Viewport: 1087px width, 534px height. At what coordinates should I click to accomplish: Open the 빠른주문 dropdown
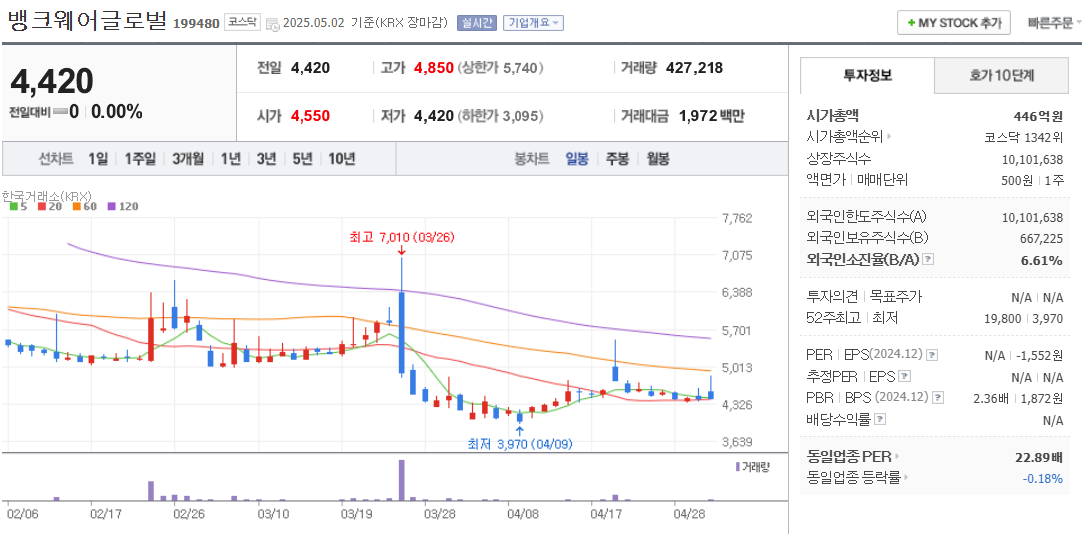1054,22
